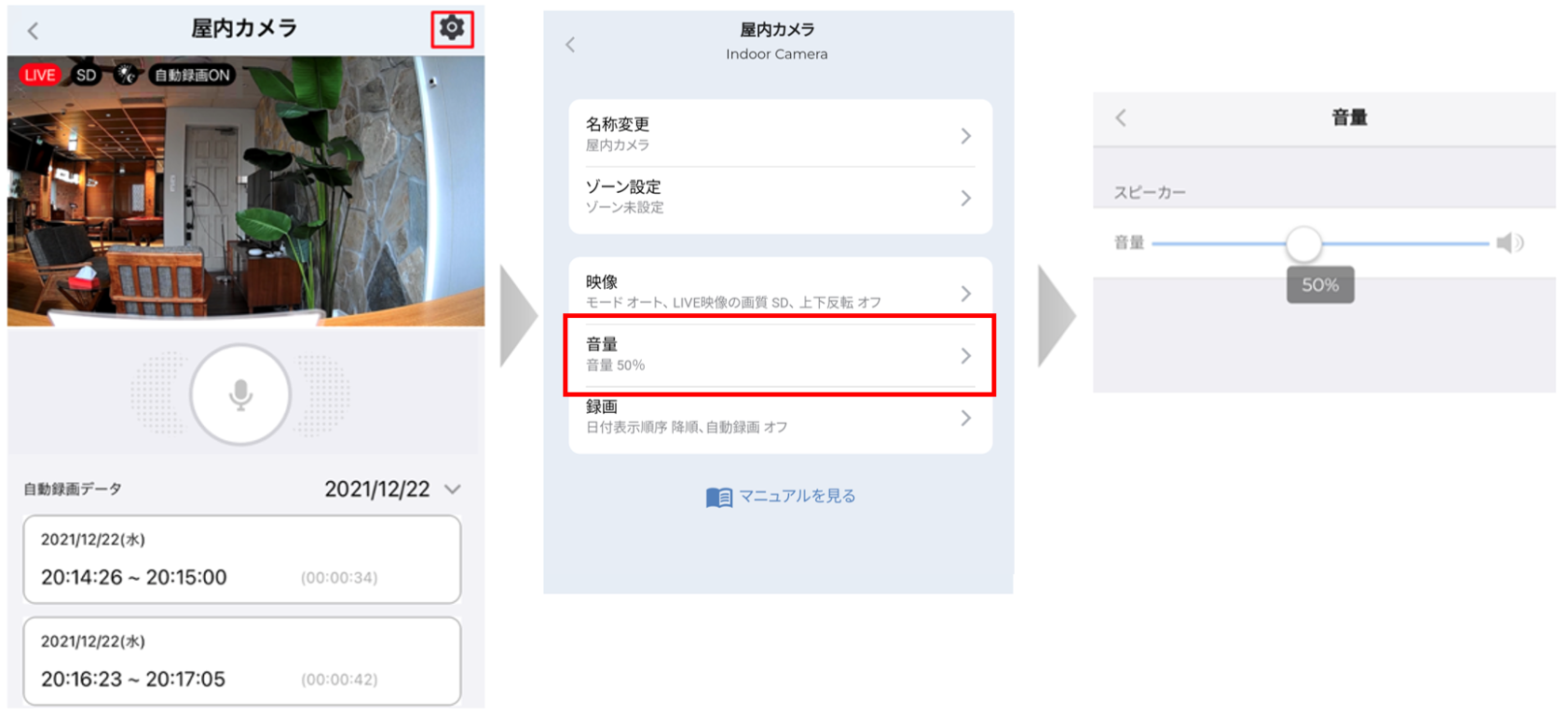Image resolution: width=1568 pixels, height=715 pixels.
Task: Go back from the Indoor Camera settings screen
Action: (570, 45)
